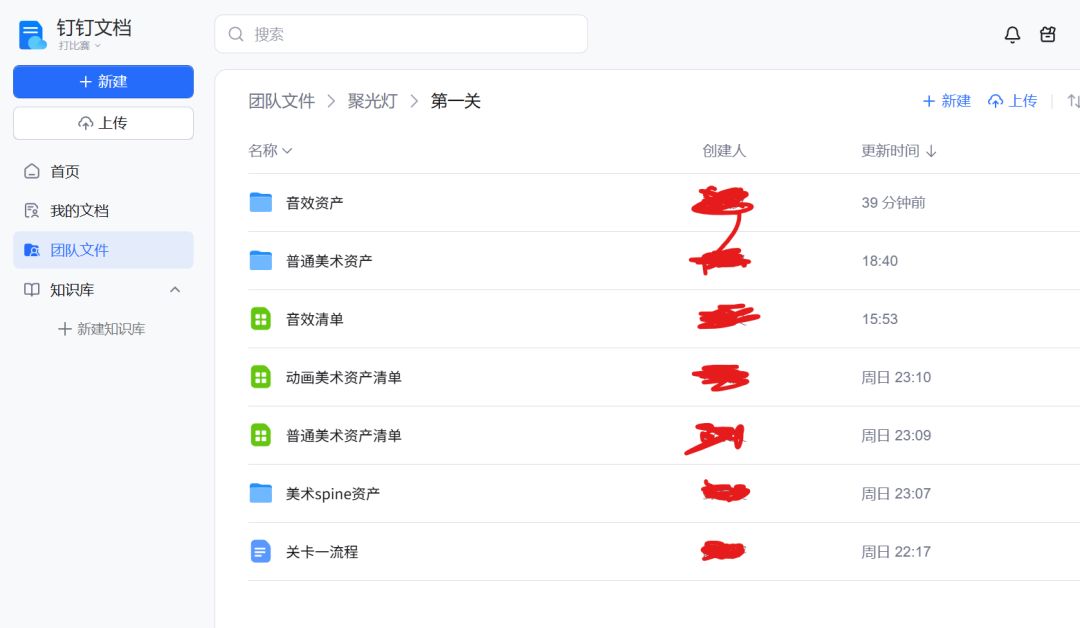
Task: Open the gift box icon
Action: click(1048, 34)
